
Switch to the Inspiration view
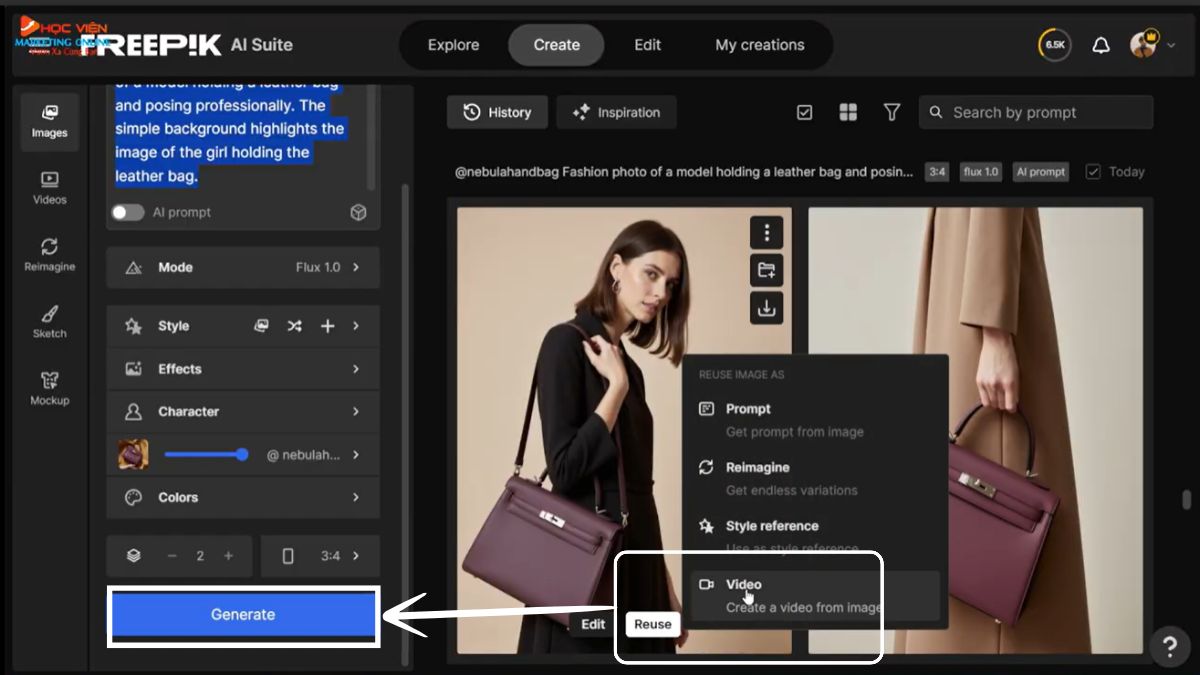point(616,113)
